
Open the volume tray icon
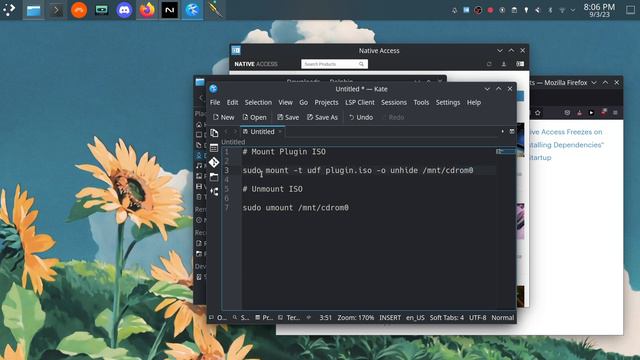click(x=538, y=10)
